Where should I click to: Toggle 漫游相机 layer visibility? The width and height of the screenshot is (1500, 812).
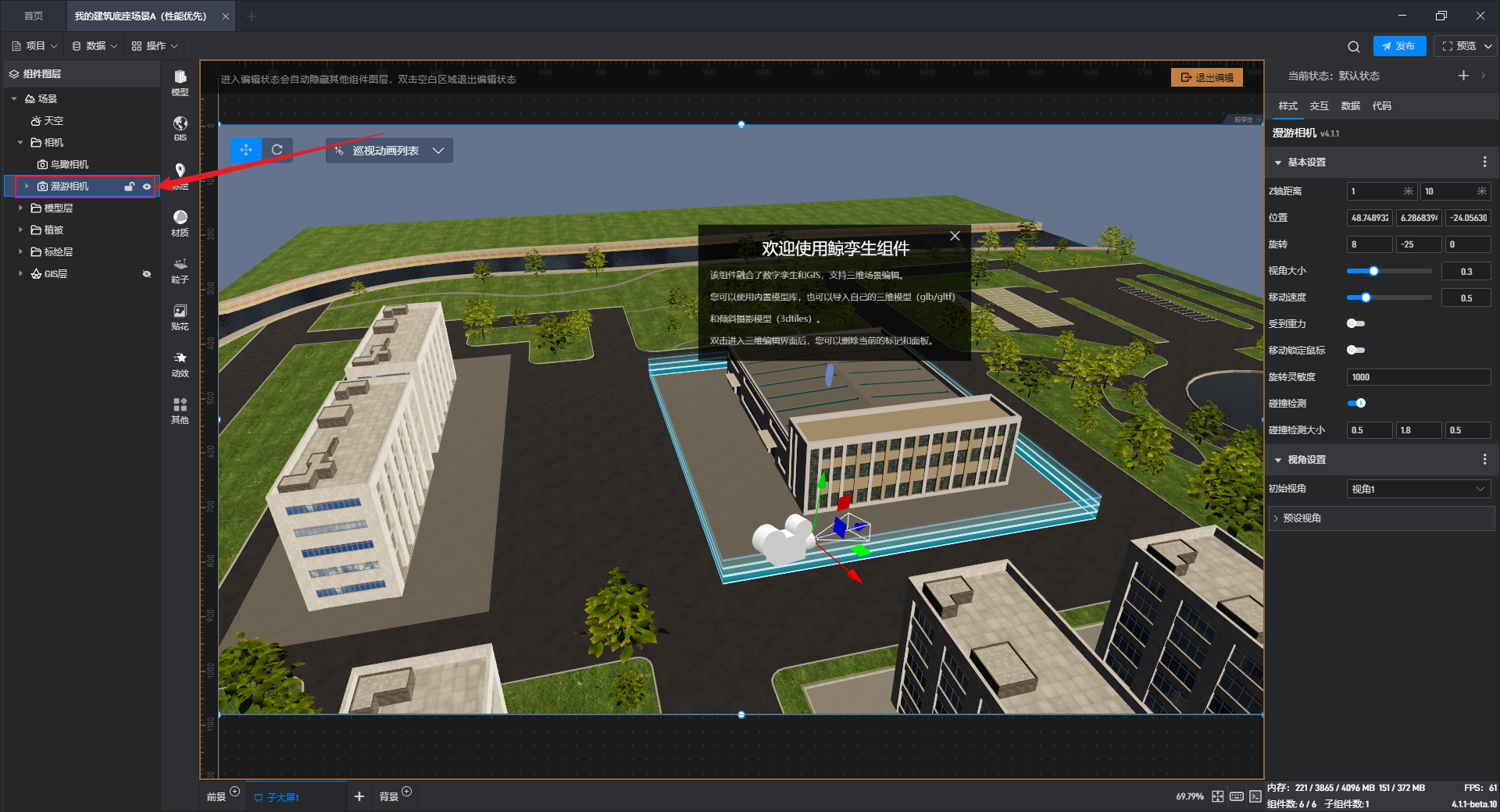(146, 187)
